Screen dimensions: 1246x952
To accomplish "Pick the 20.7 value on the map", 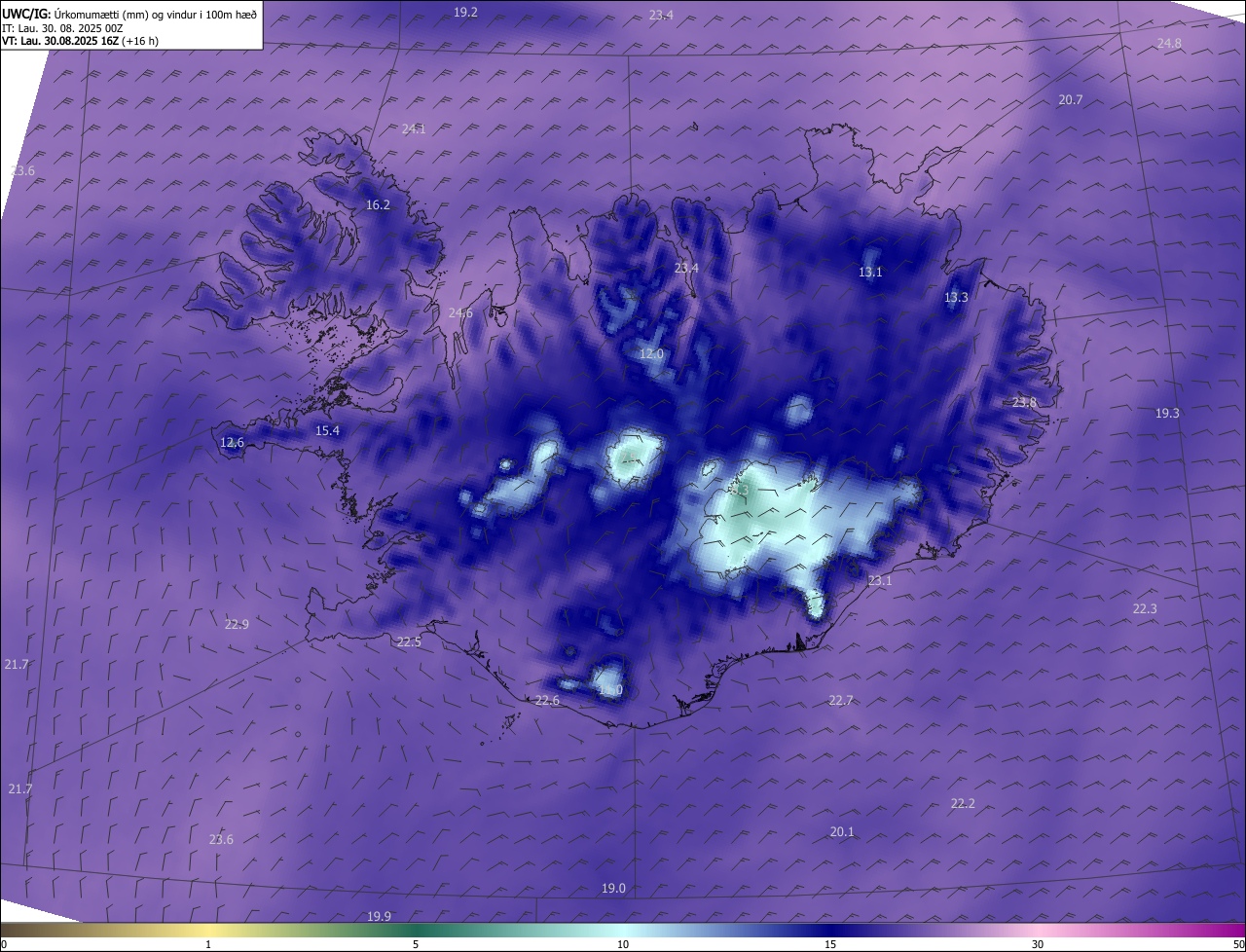I will pos(1071,99).
